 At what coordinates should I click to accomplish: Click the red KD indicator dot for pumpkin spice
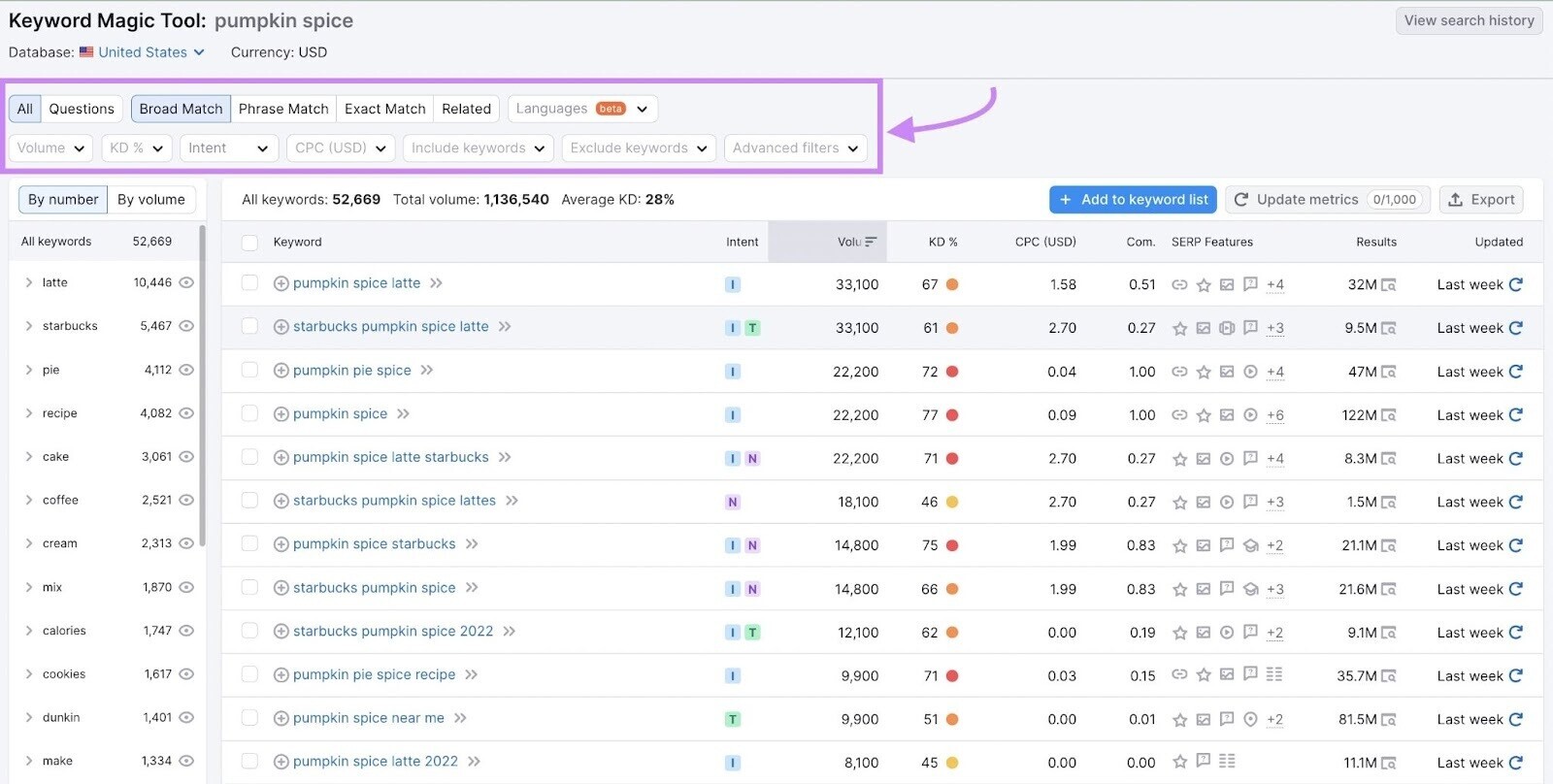[x=952, y=415]
